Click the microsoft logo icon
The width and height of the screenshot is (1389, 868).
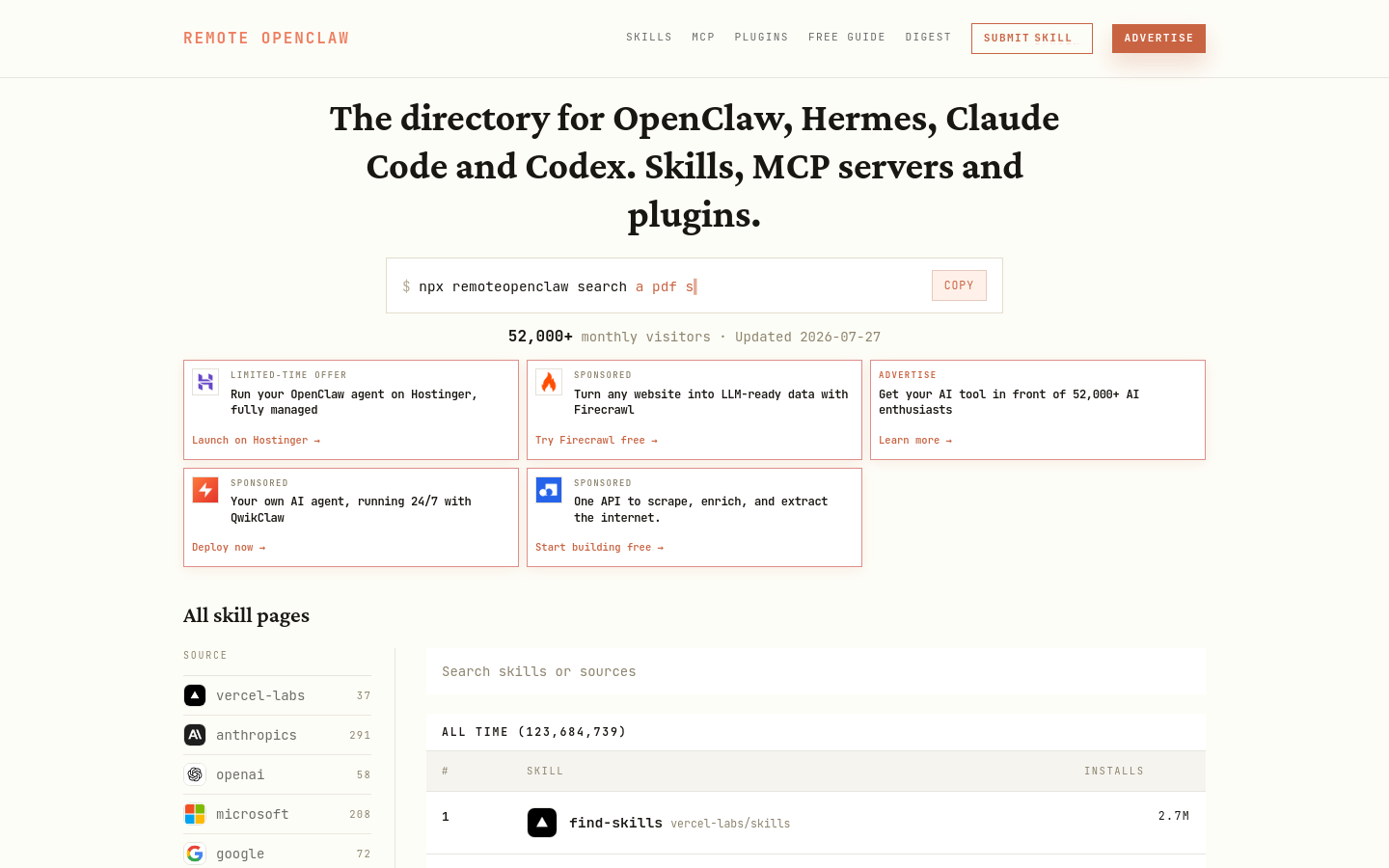click(x=195, y=814)
